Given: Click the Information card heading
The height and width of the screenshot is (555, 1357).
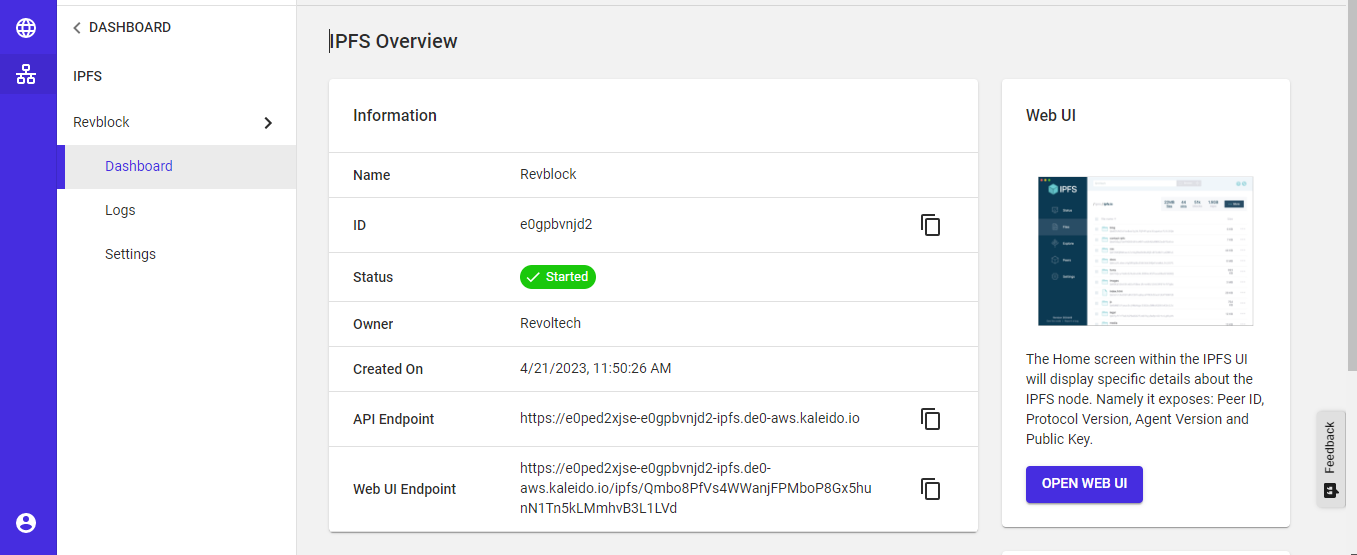Looking at the screenshot, I should click(395, 115).
